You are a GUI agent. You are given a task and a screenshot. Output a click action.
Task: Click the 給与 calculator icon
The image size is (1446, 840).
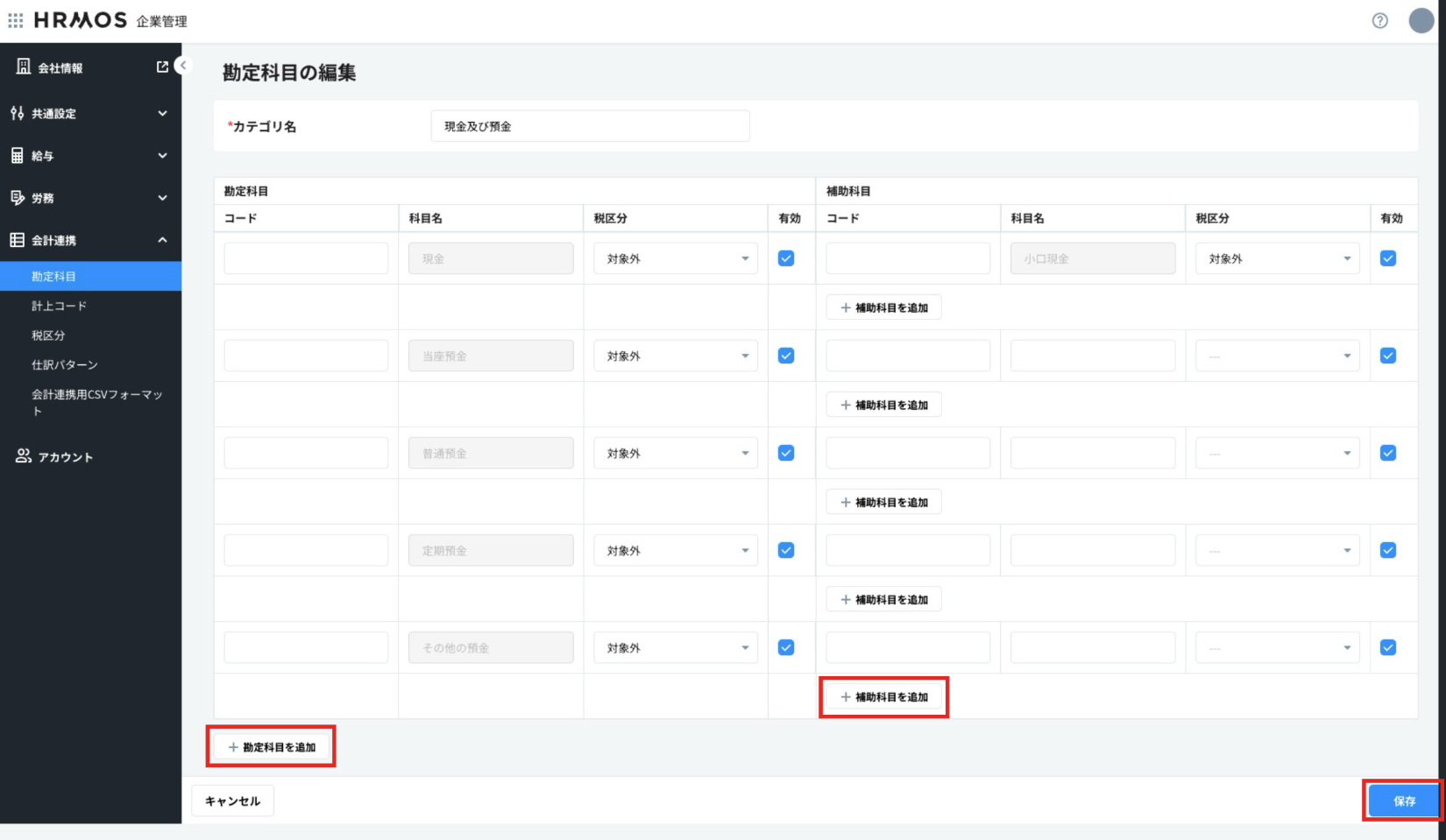[18, 156]
